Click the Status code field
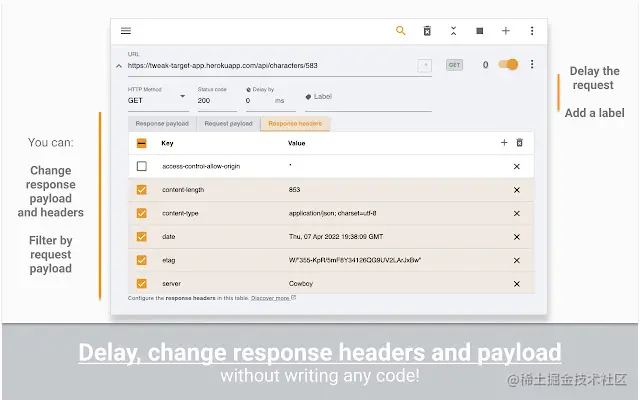 pos(217,100)
